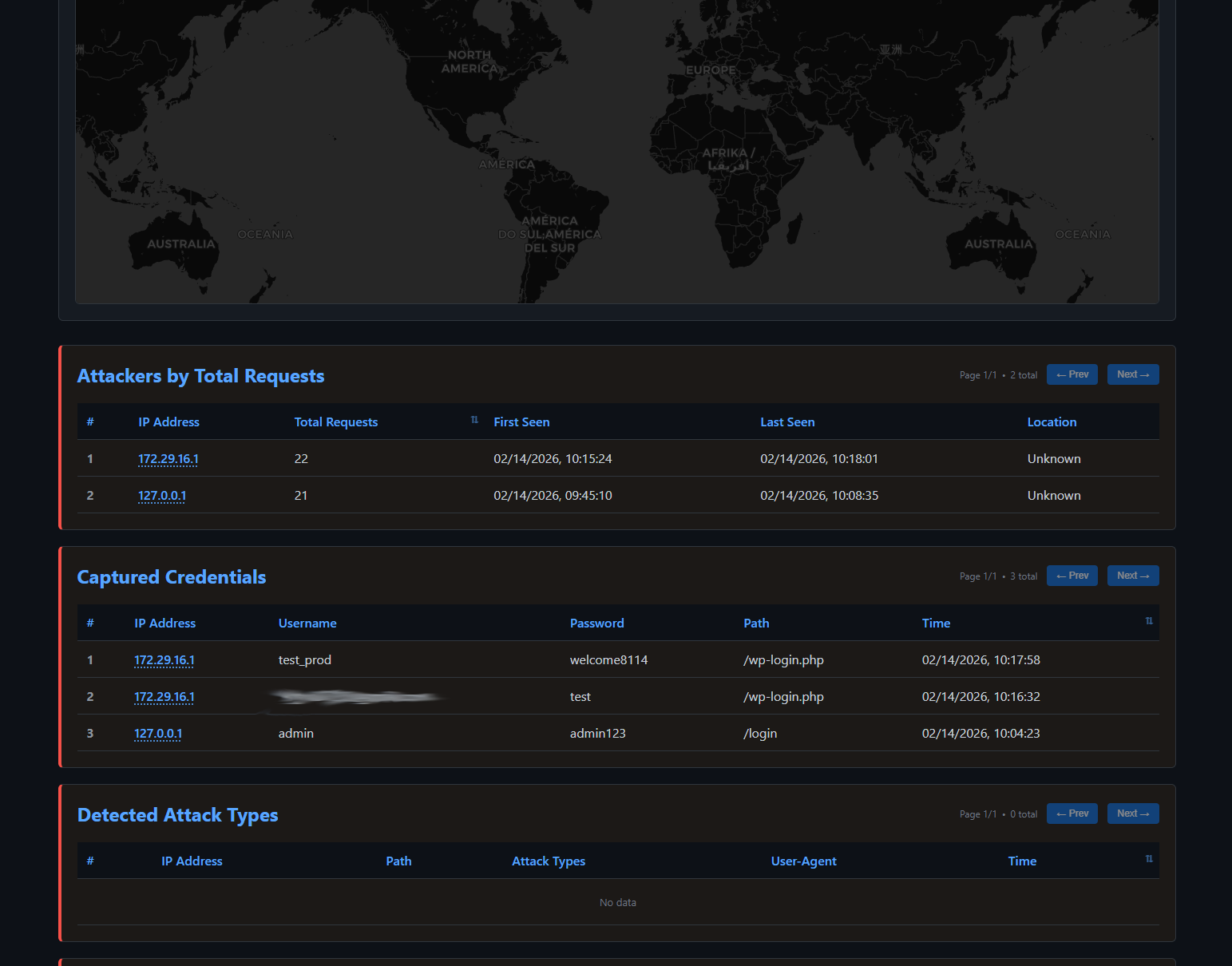The width and height of the screenshot is (1232, 966).
Task: Click the First Seen column header
Action: (x=521, y=422)
